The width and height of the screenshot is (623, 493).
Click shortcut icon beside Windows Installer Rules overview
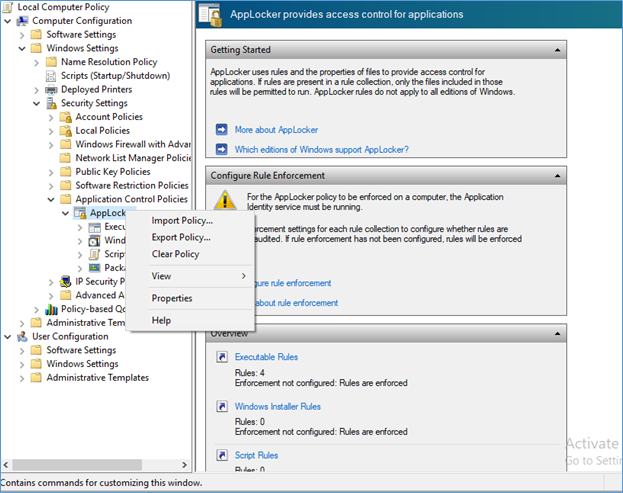pyautogui.click(x=222, y=406)
